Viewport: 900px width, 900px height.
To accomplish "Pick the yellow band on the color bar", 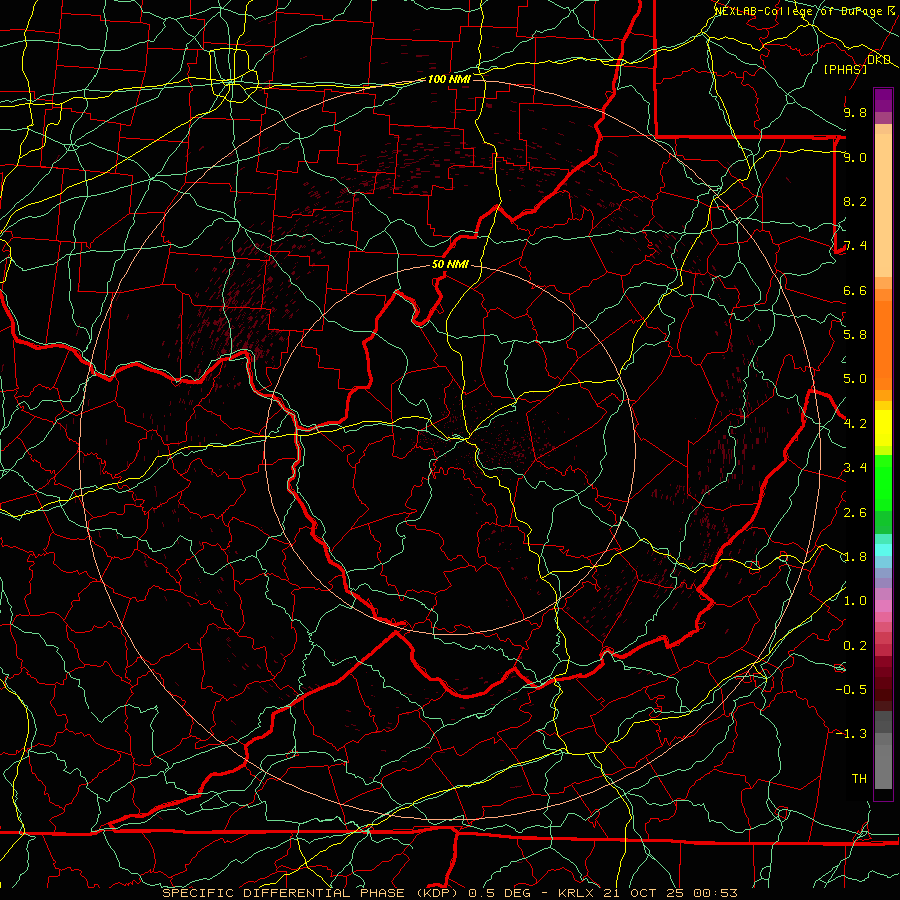I will 883,428.
